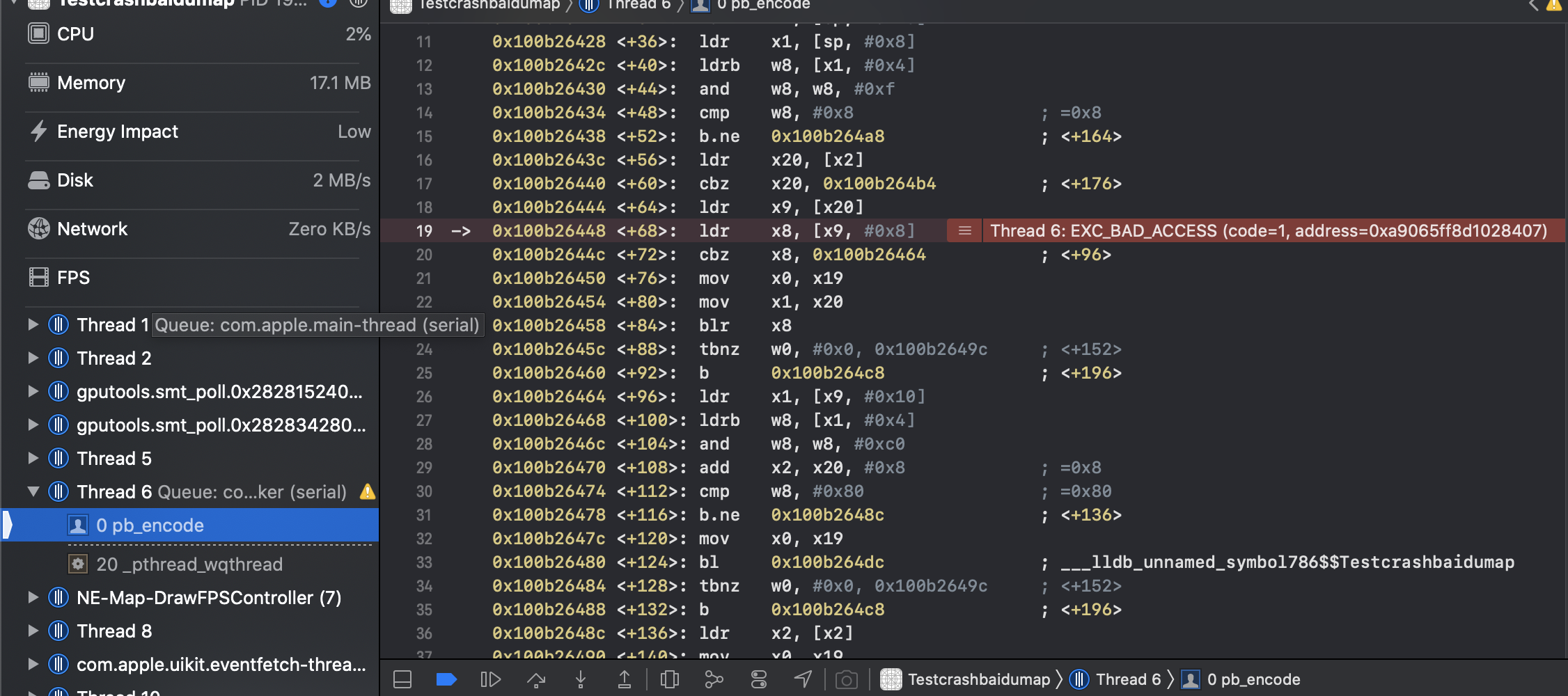This screenshot has height=696, width=1568.
Task: Click Step Out to finish the frame
Action: 625,679
